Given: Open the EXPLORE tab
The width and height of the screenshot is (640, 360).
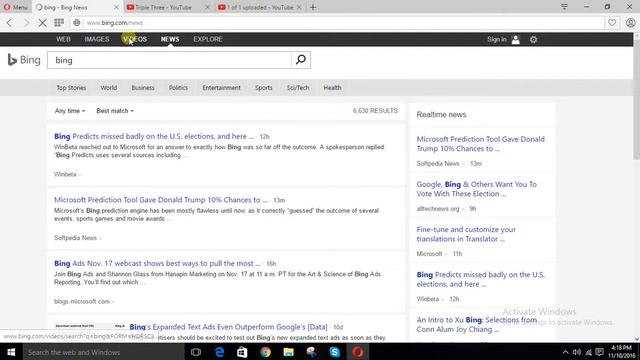Looking at the screenshot, I should click(208, 39).
